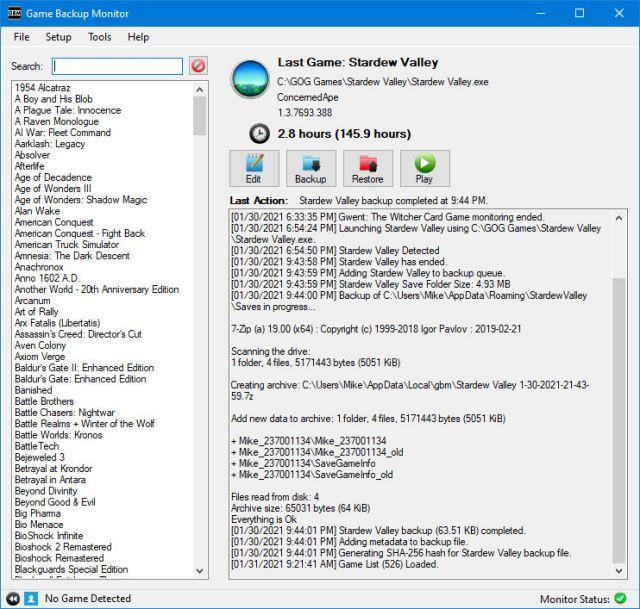
Task: Focus the Search text field
Action: click(x=117, y=66)
